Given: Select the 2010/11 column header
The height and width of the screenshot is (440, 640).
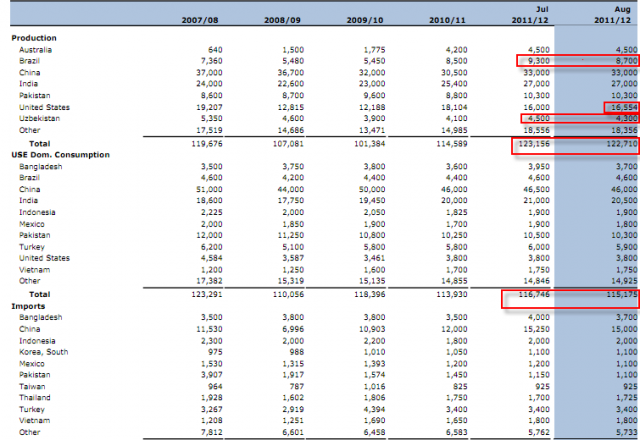Looking at the screenshot, I should (x=447, y=20).
